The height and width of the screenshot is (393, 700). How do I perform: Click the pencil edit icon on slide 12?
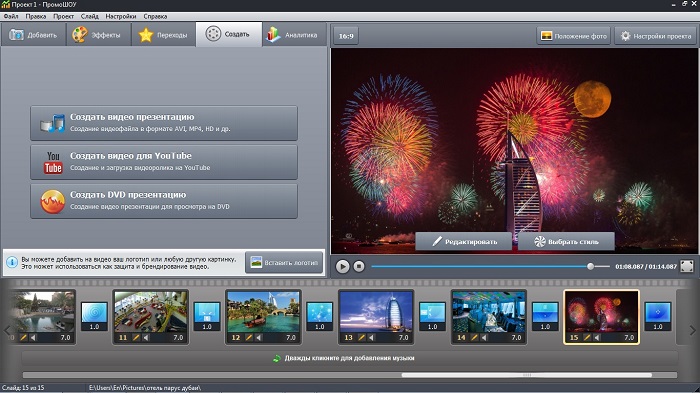pyautogui.click(x=249, y=338)
